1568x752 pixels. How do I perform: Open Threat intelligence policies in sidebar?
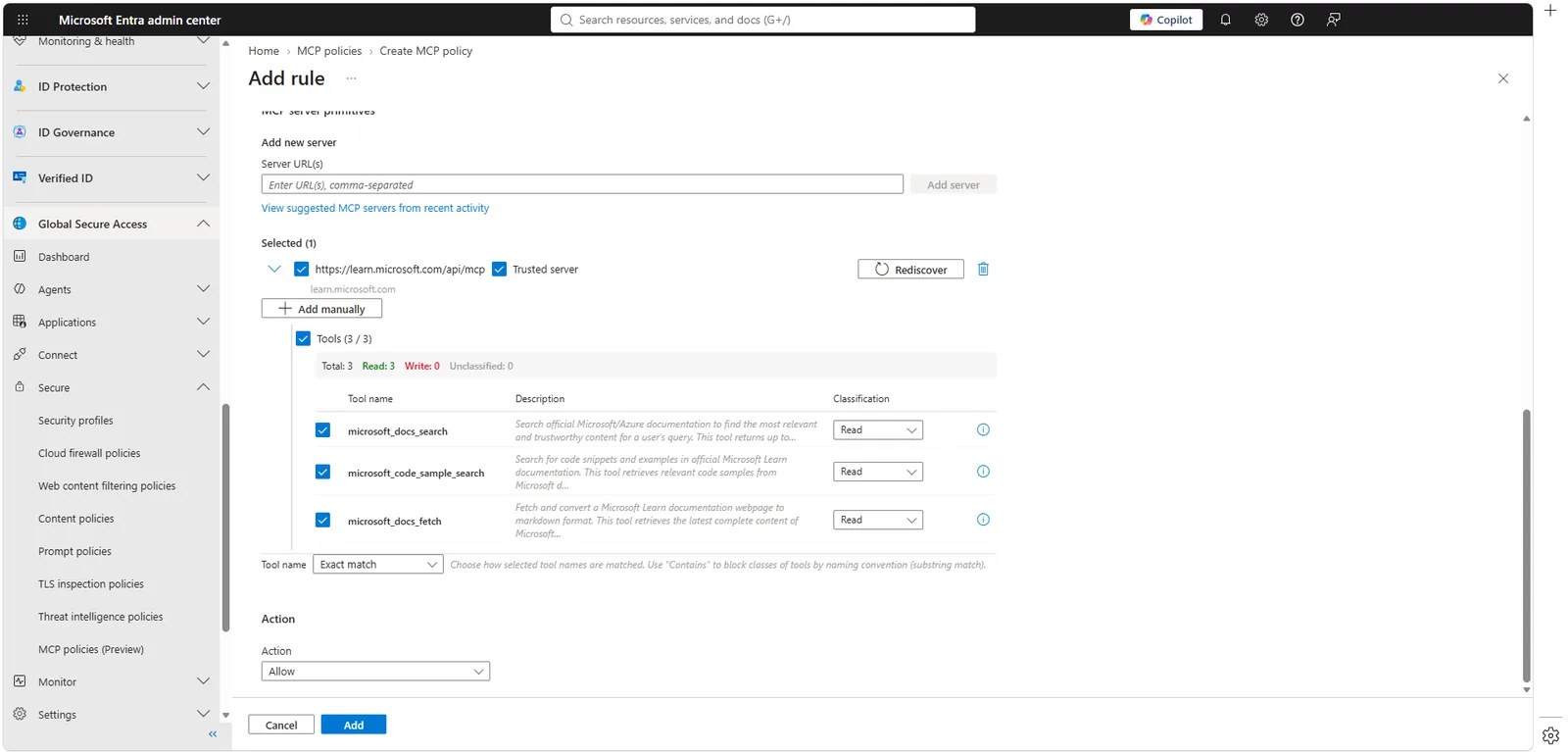pyautogui.click(x=101, y=617)
